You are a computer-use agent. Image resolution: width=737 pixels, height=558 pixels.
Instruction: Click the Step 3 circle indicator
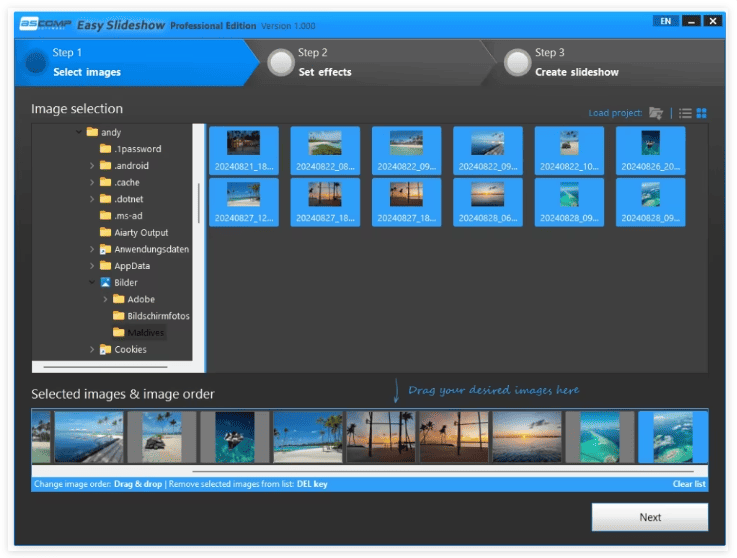[x=517, y=63]
